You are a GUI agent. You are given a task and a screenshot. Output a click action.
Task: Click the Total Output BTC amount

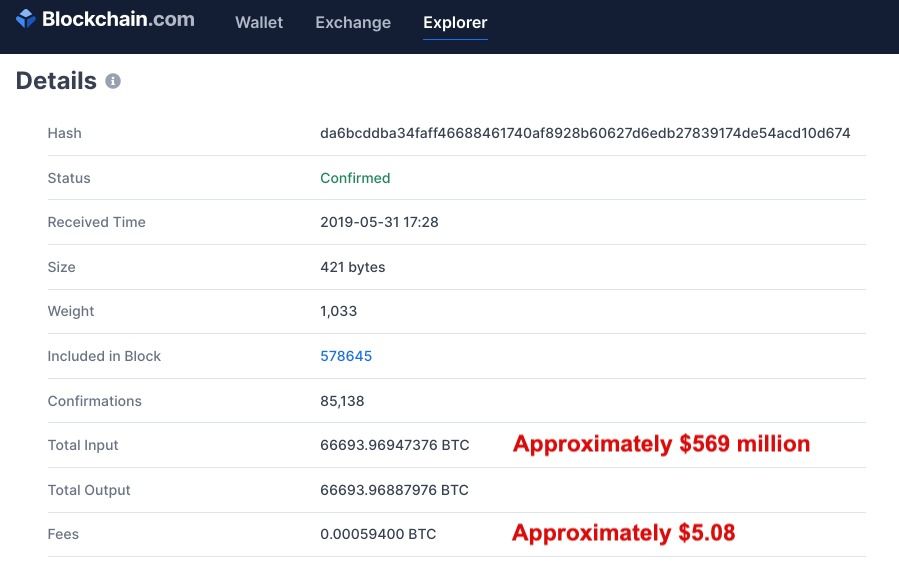coord(394,490)
